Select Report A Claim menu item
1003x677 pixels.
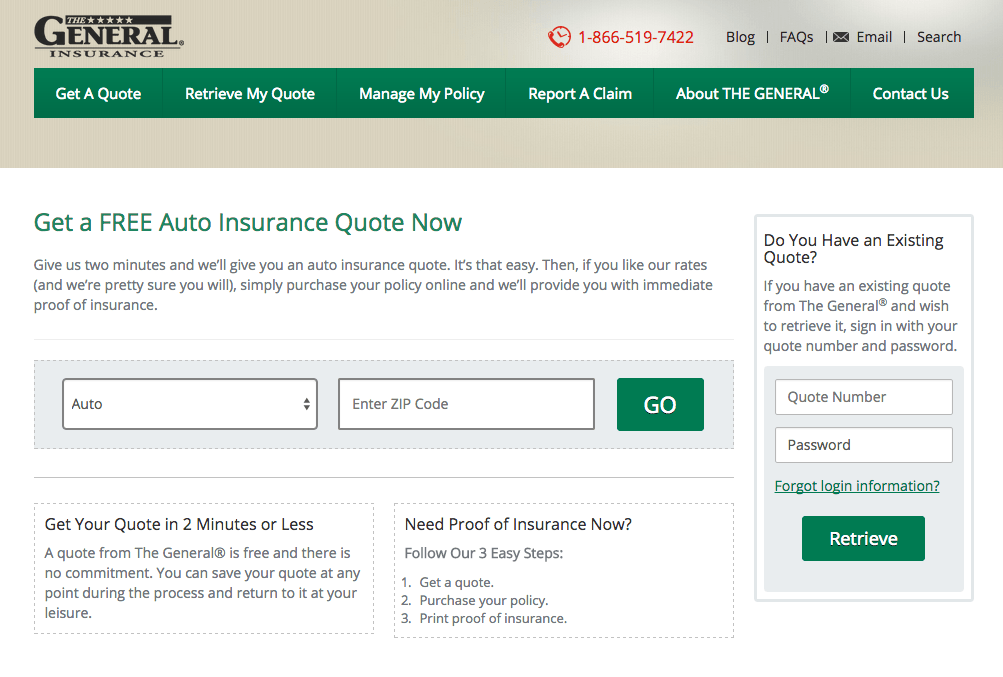(580, 93)
